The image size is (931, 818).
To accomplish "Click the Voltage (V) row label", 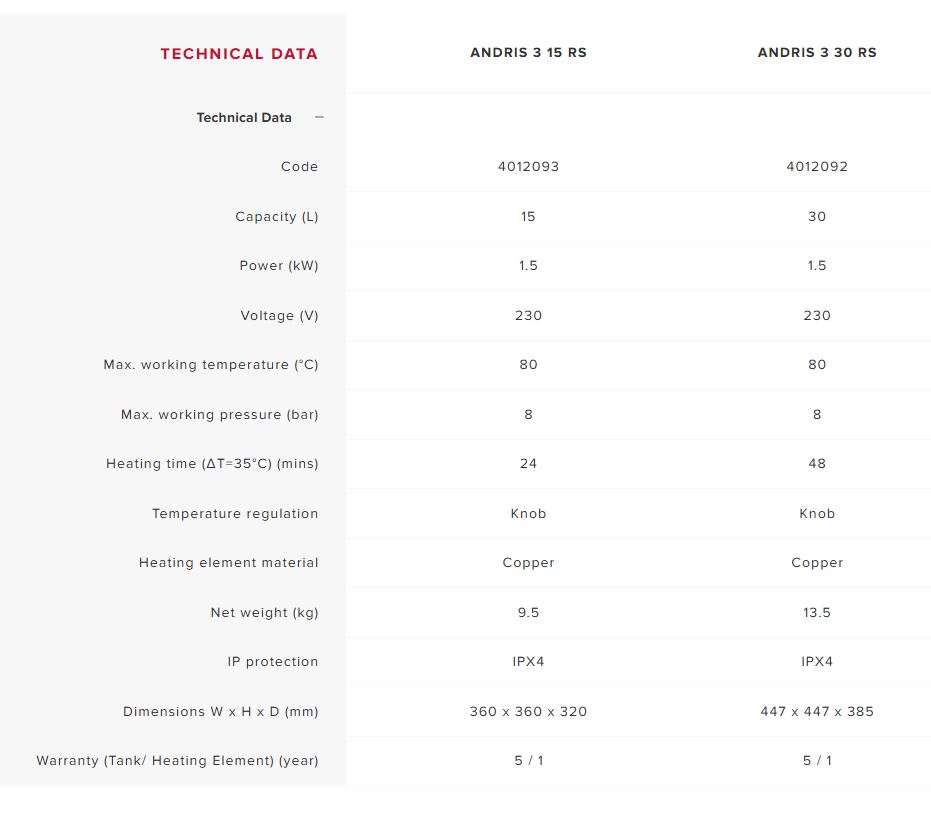I will [x=280, y=315].
